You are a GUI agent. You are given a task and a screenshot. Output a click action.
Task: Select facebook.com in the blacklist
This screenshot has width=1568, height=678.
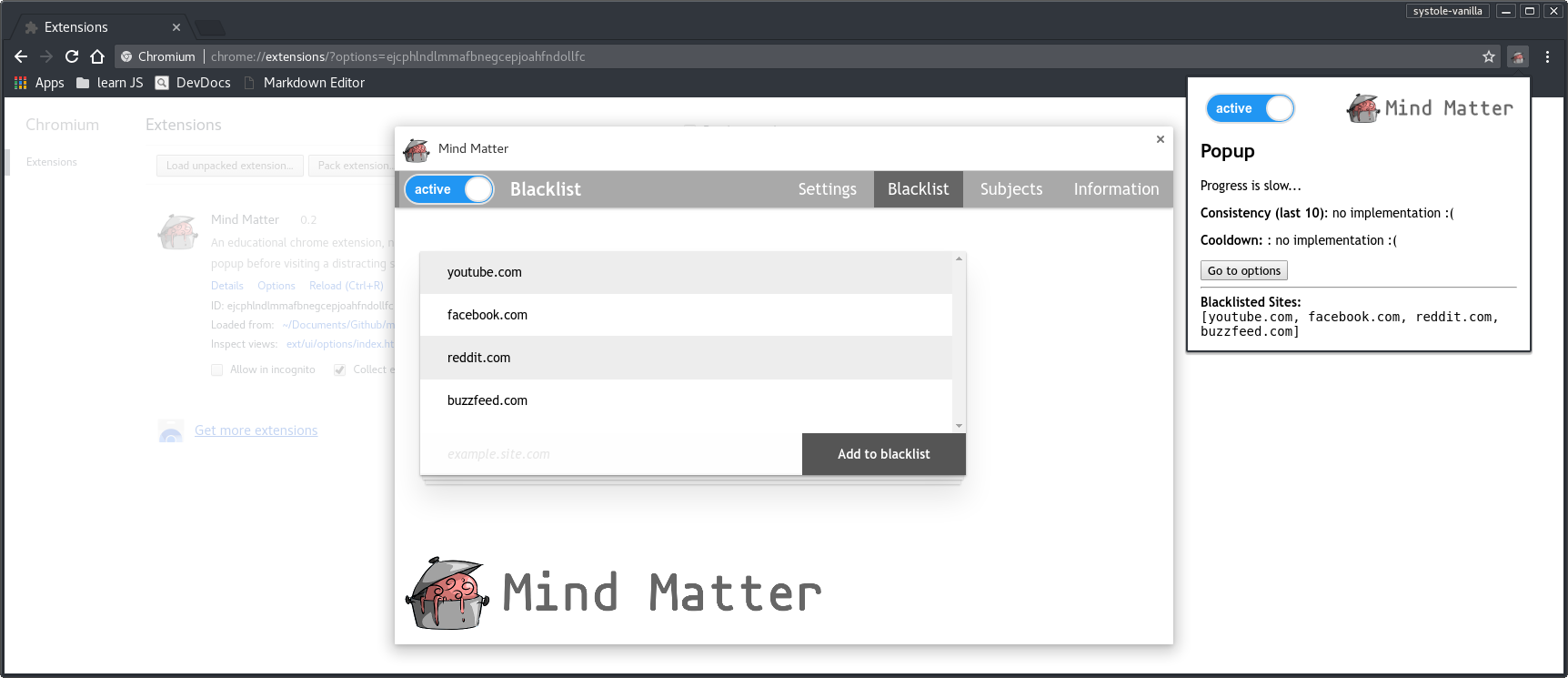686,315
